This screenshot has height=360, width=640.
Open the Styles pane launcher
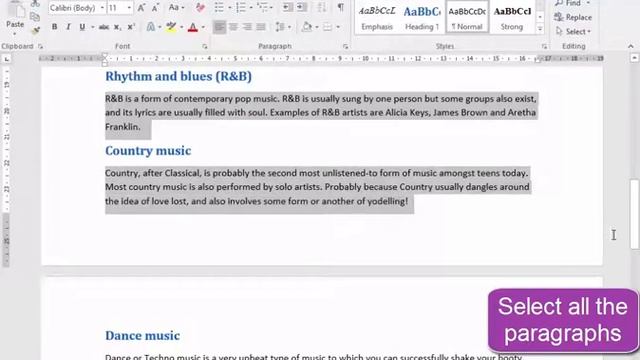[544, 47]
